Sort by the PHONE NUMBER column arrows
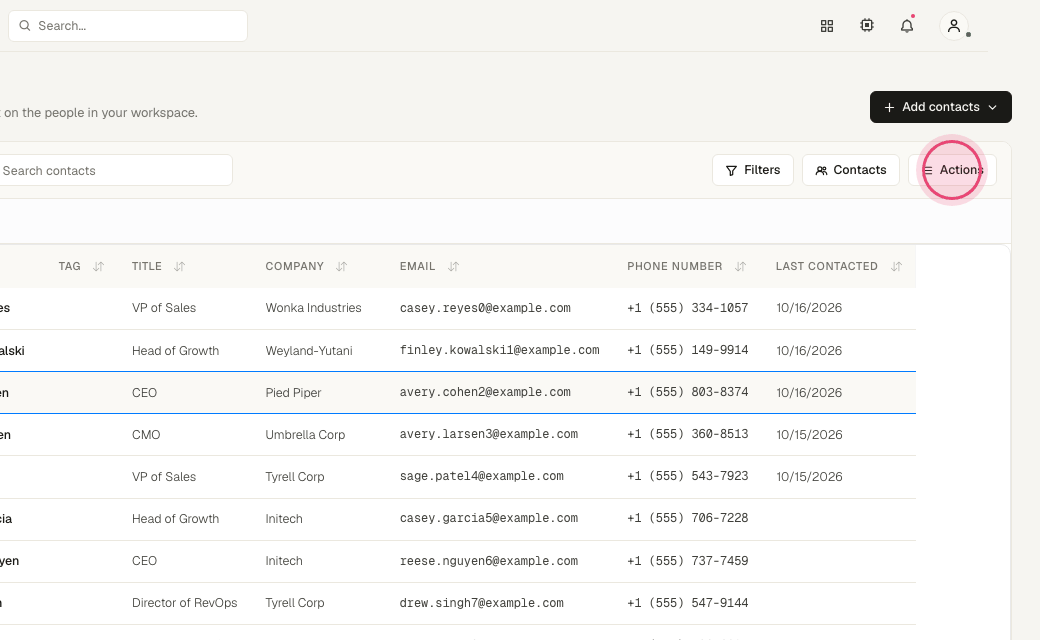 pyautogui.click(x=740, y=267)
